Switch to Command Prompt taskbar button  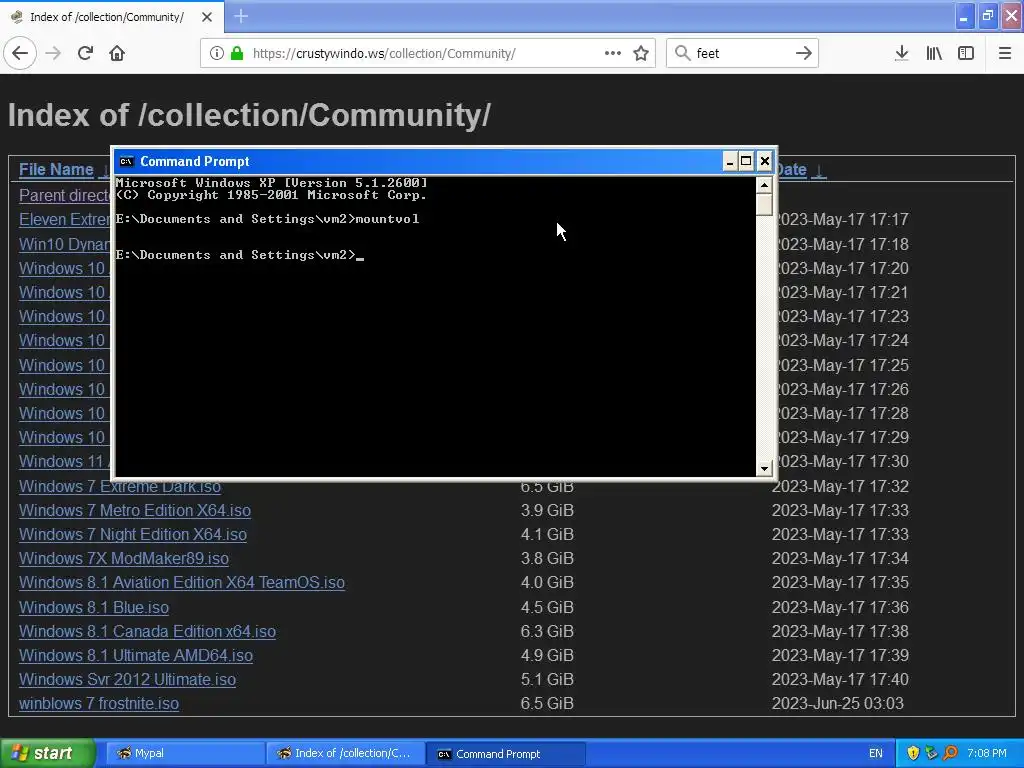tap(506, 754)
